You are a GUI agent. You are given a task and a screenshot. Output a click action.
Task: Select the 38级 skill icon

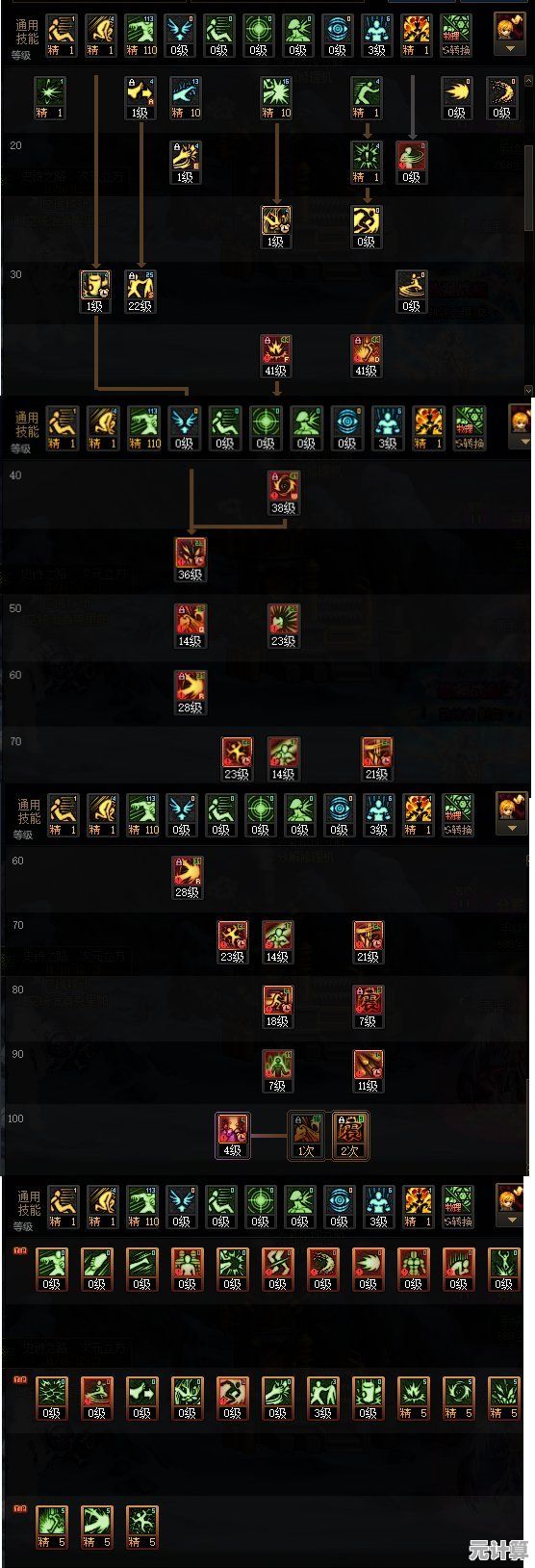click(x=283, y=493)
